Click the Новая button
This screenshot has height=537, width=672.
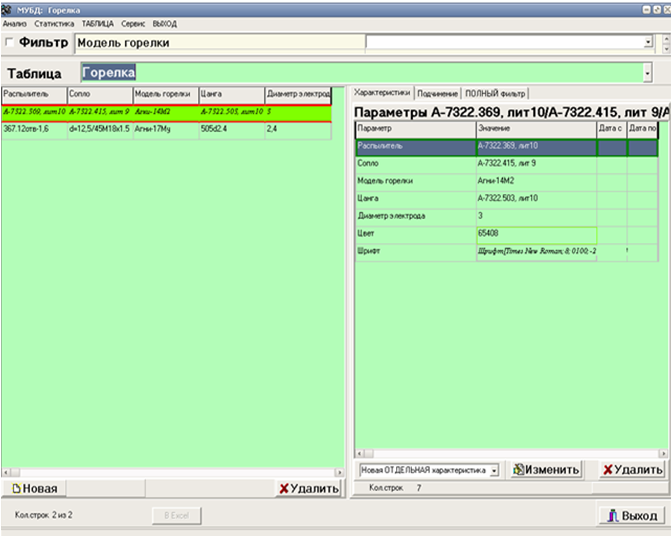coord(34,488)
